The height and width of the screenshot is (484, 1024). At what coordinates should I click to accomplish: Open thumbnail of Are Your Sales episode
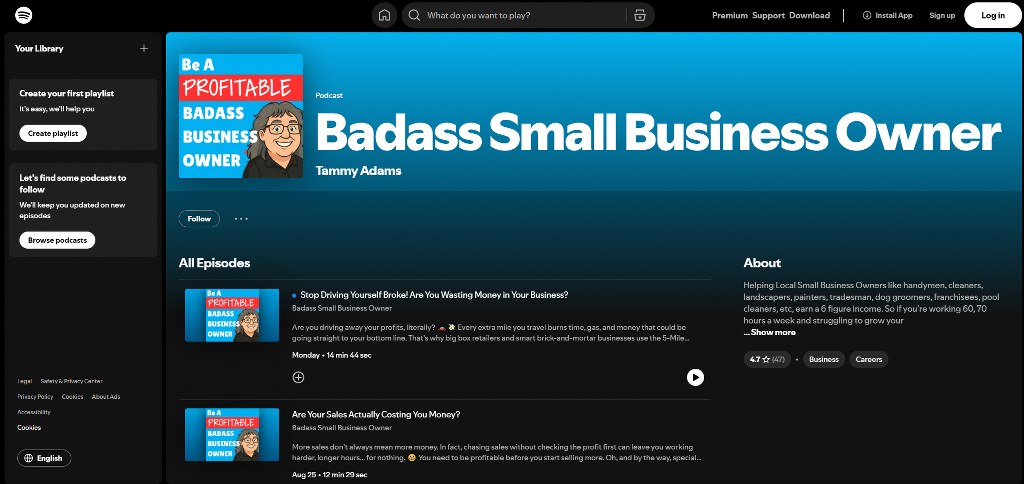[232, 434]
